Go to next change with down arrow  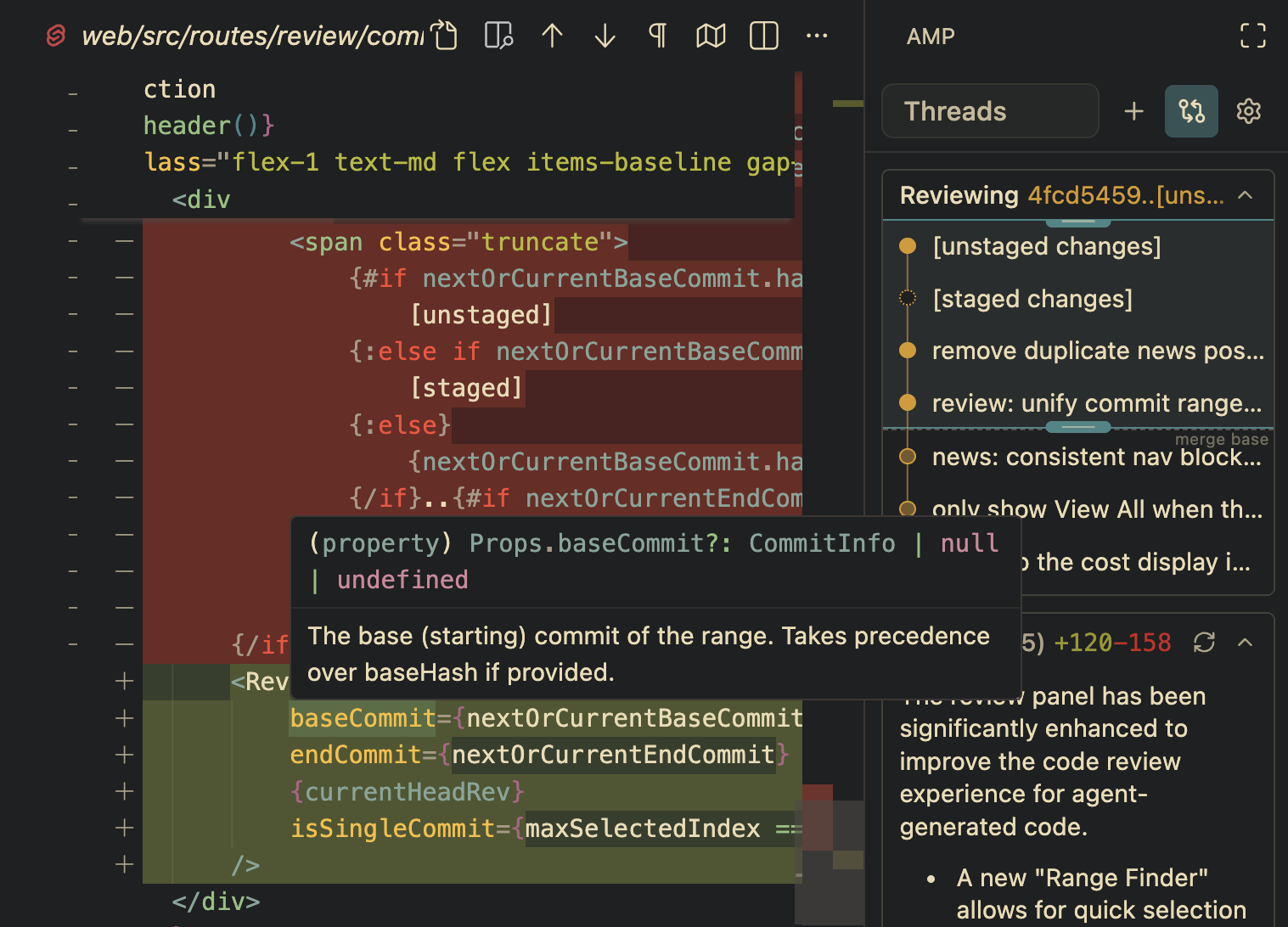tap(605, 36)
